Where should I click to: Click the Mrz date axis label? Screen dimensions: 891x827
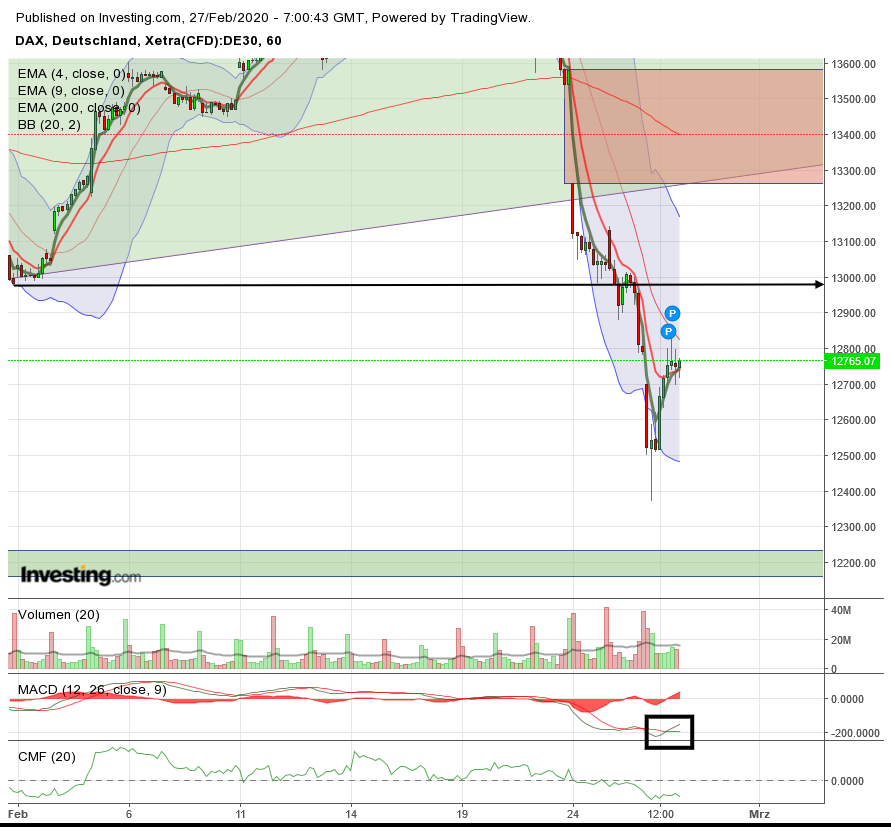pyautogui.click(x=759, y=814)
